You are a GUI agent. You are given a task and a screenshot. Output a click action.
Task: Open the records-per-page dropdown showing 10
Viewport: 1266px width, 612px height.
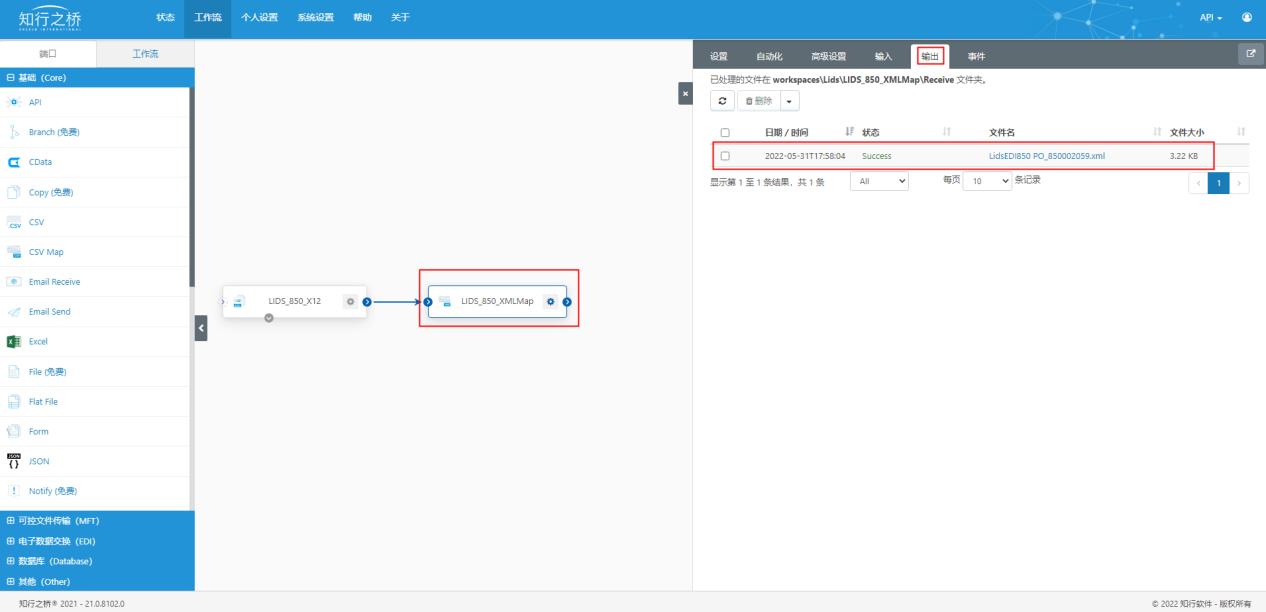[x=986, y=182]
